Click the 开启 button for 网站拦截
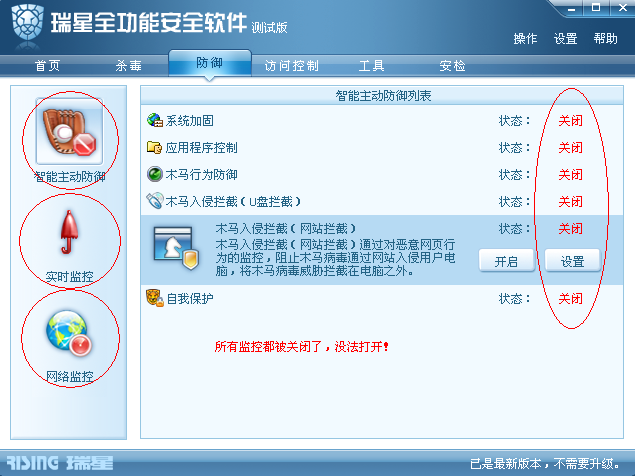The image size is (635, 476). (506, 261)
